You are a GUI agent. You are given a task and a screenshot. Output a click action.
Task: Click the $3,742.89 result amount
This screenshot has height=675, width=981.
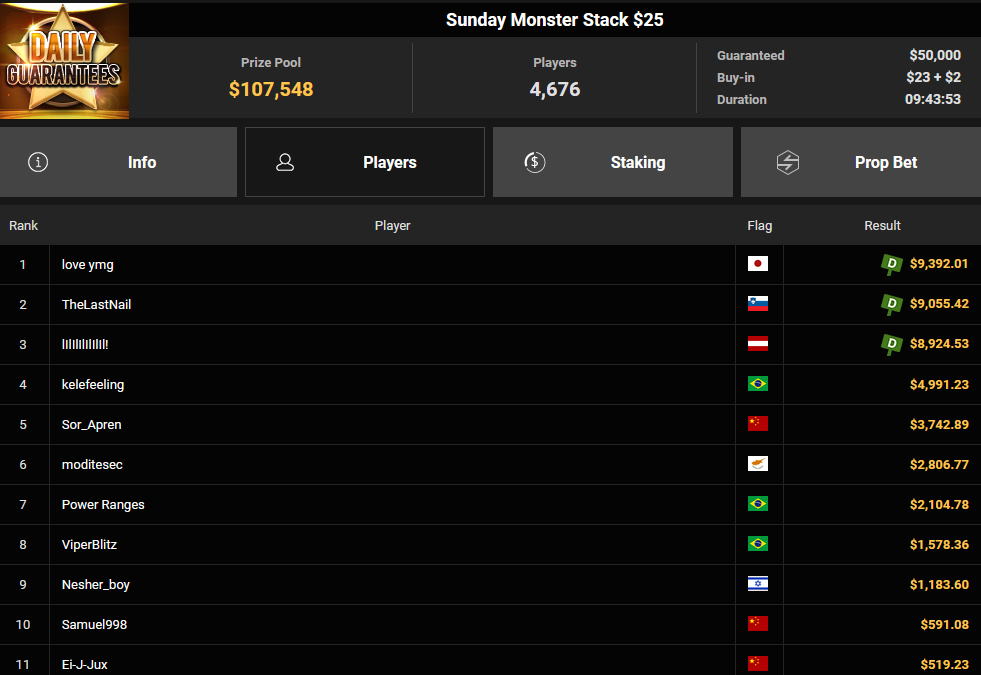(x=939, y=424)
